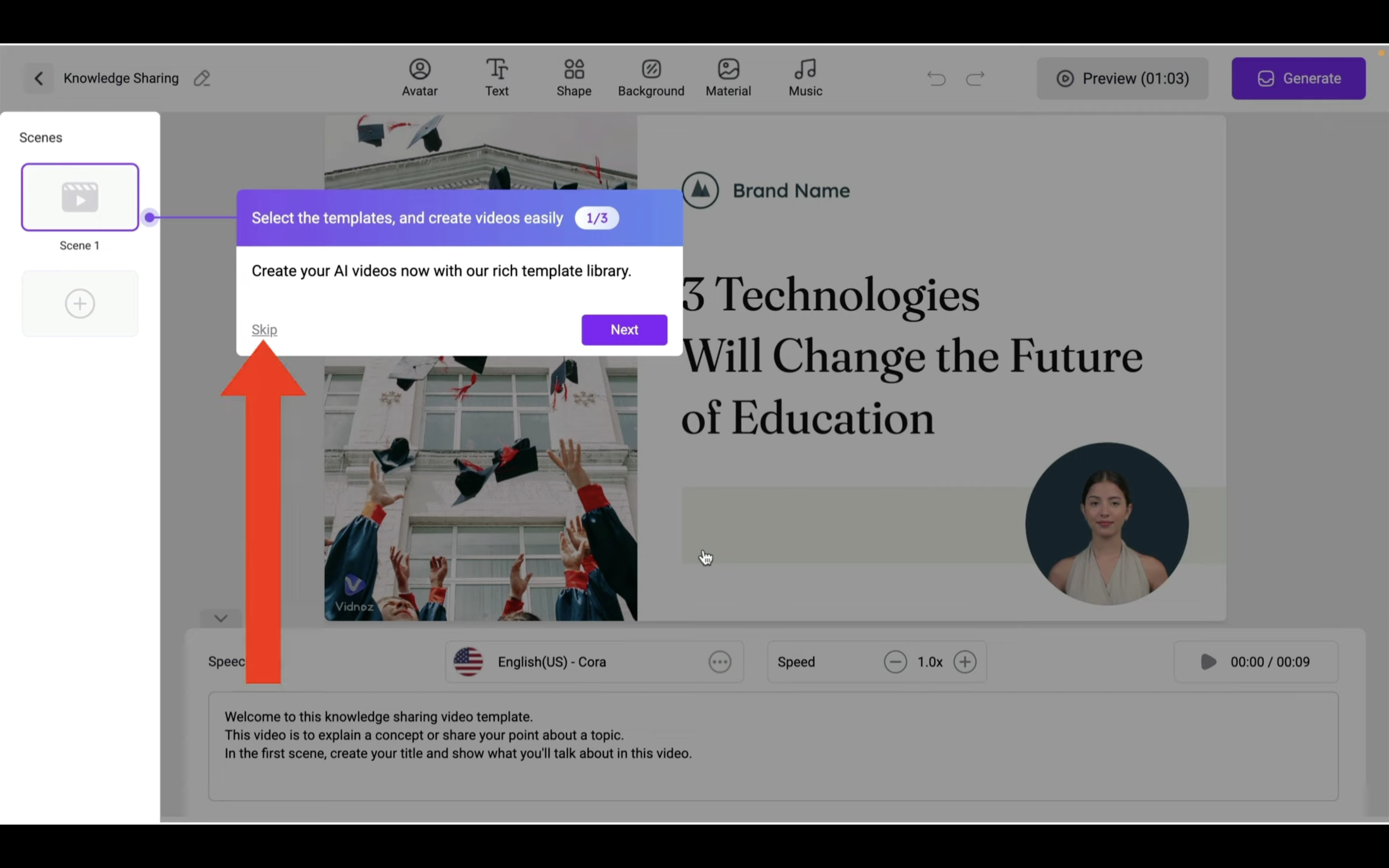Select Scene 1 thumbnail
1389x868 pixels.
coord(80,197)
